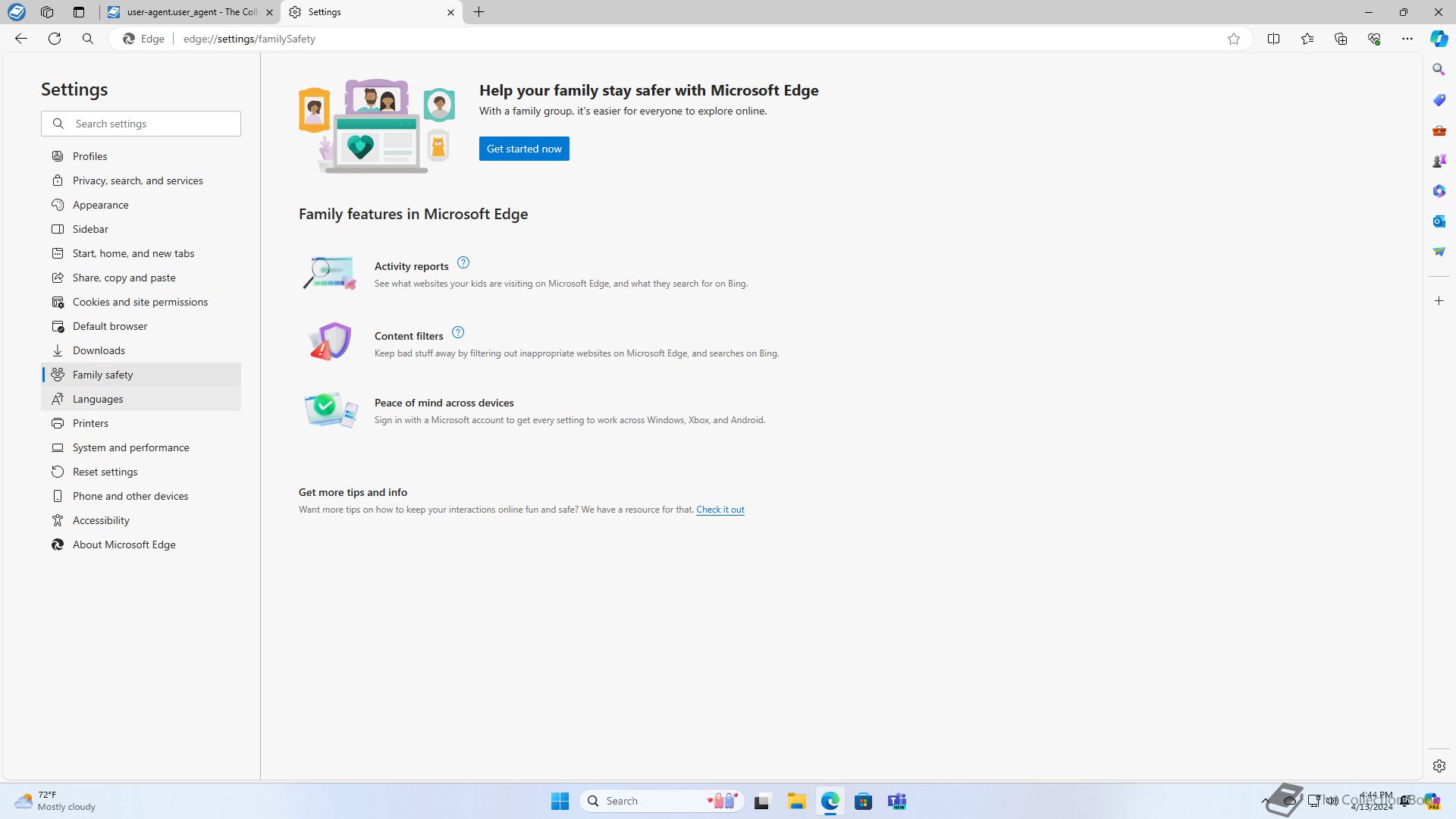Viewport: 1456px width, 819px height.
Task: Click the address bar URL
Action: tap(249, 39)
